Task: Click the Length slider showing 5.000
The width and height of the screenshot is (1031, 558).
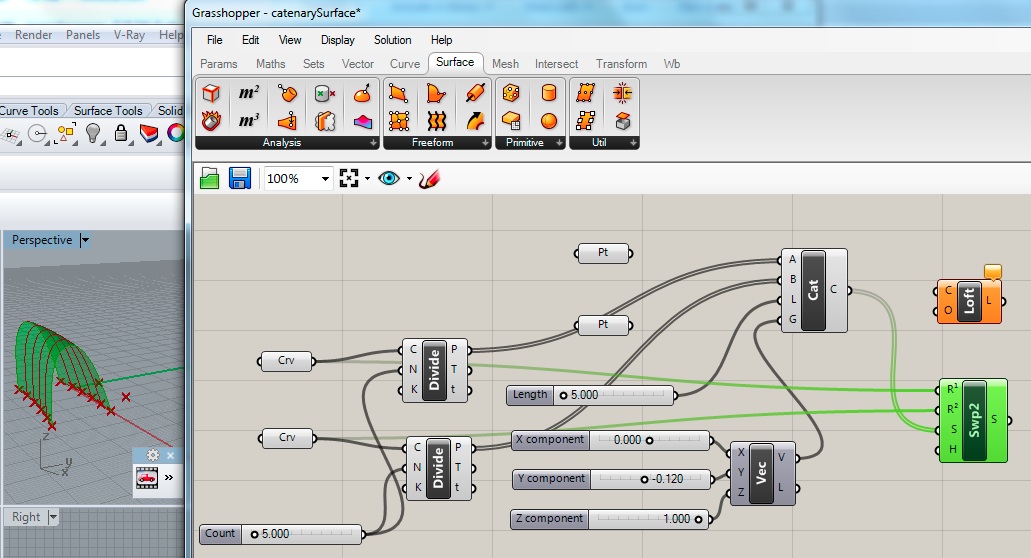Action: [590, 395]
